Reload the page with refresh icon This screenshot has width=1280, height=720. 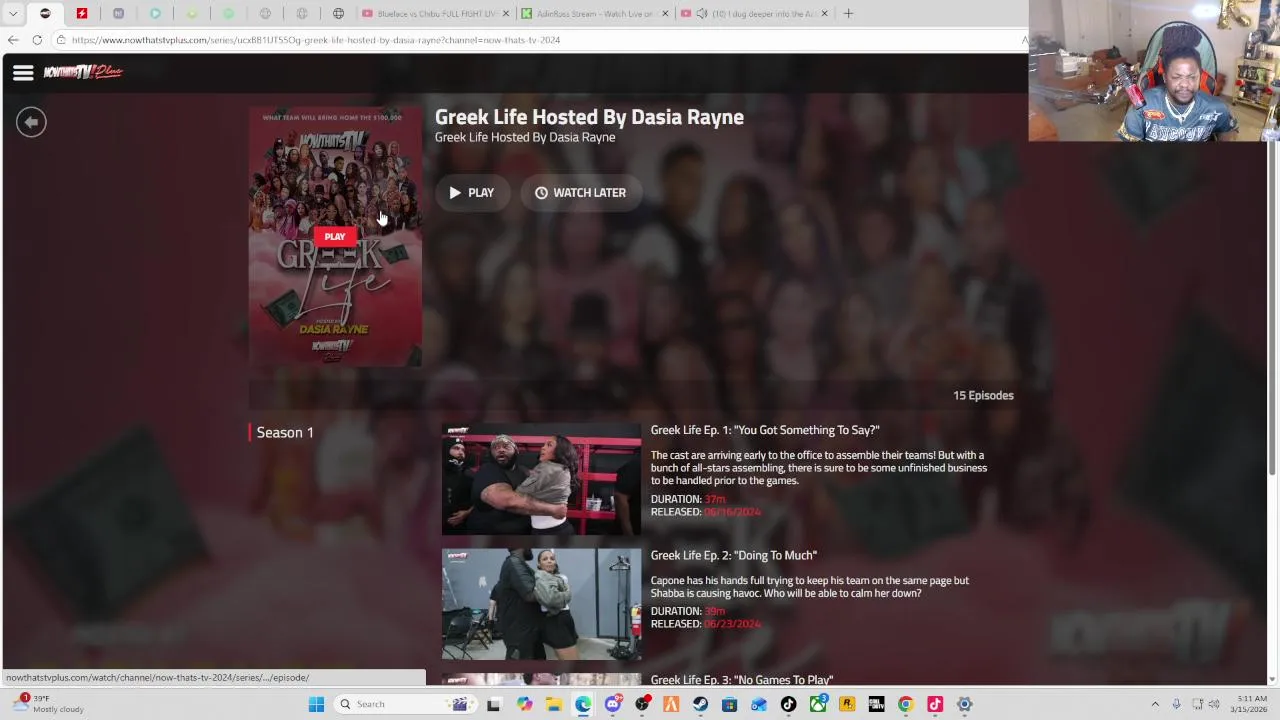pos(37,40)
